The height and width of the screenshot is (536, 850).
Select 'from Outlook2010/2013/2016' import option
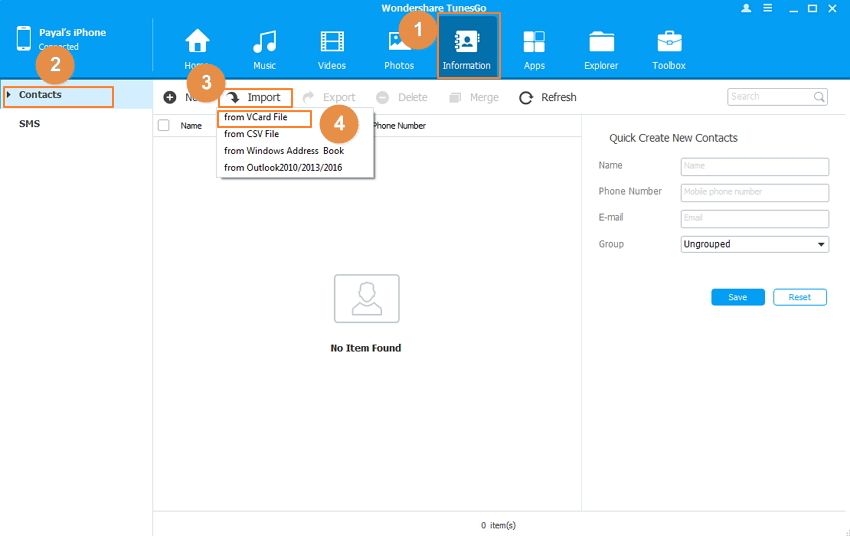[x=283, y=168]
